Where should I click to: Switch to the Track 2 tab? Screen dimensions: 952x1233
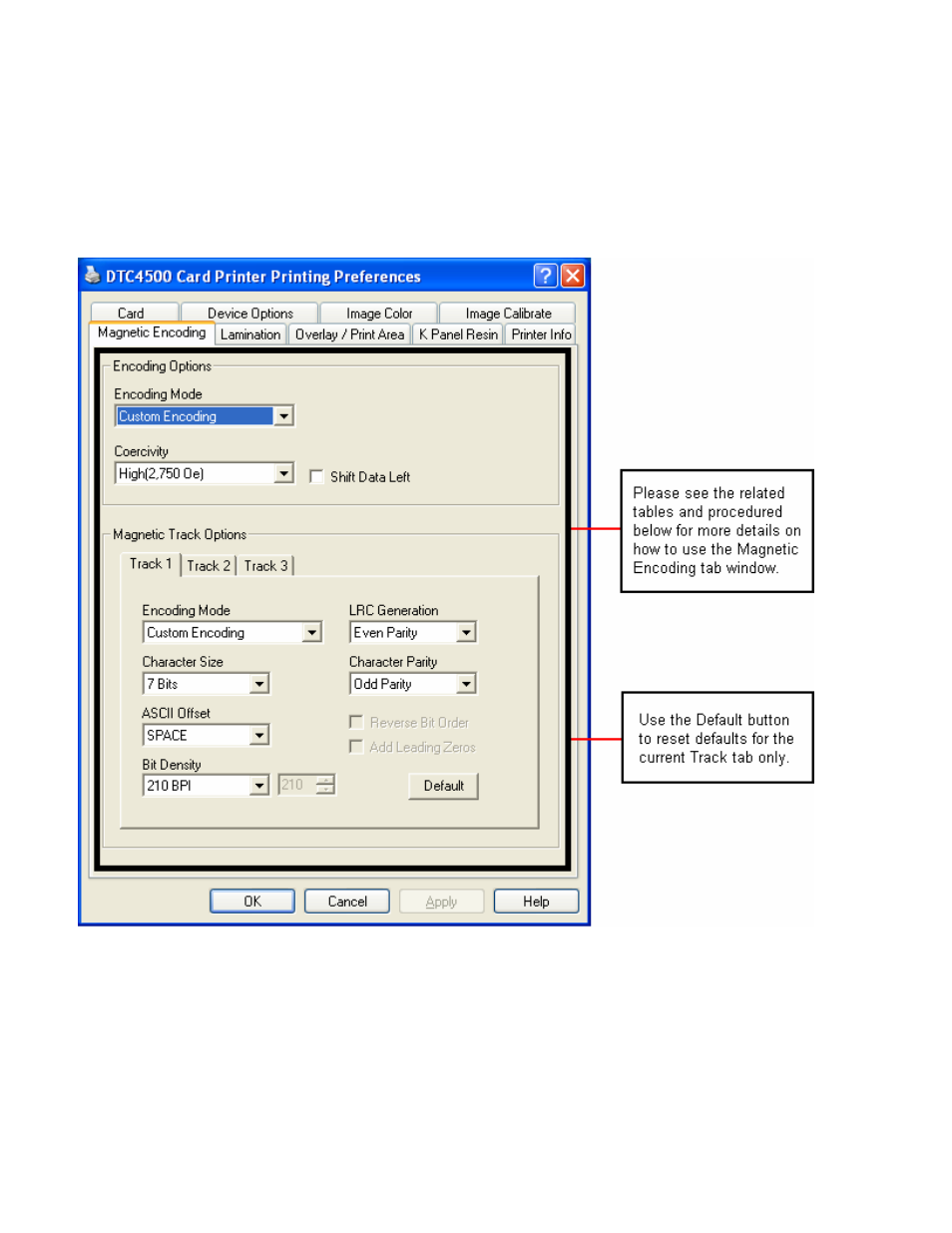point(209,566)
